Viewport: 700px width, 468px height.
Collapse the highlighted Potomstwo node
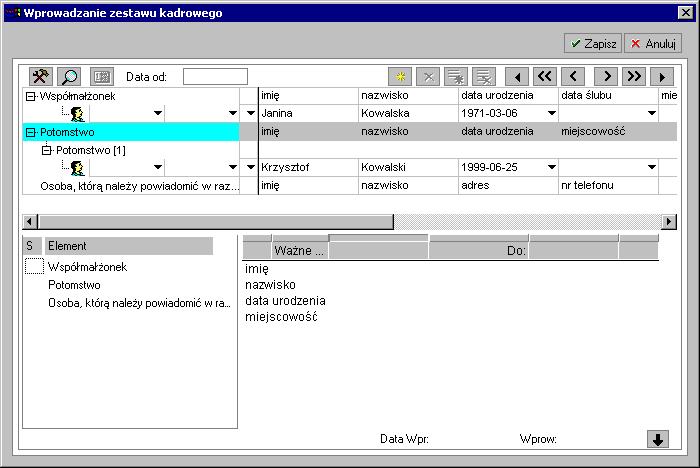30,132
